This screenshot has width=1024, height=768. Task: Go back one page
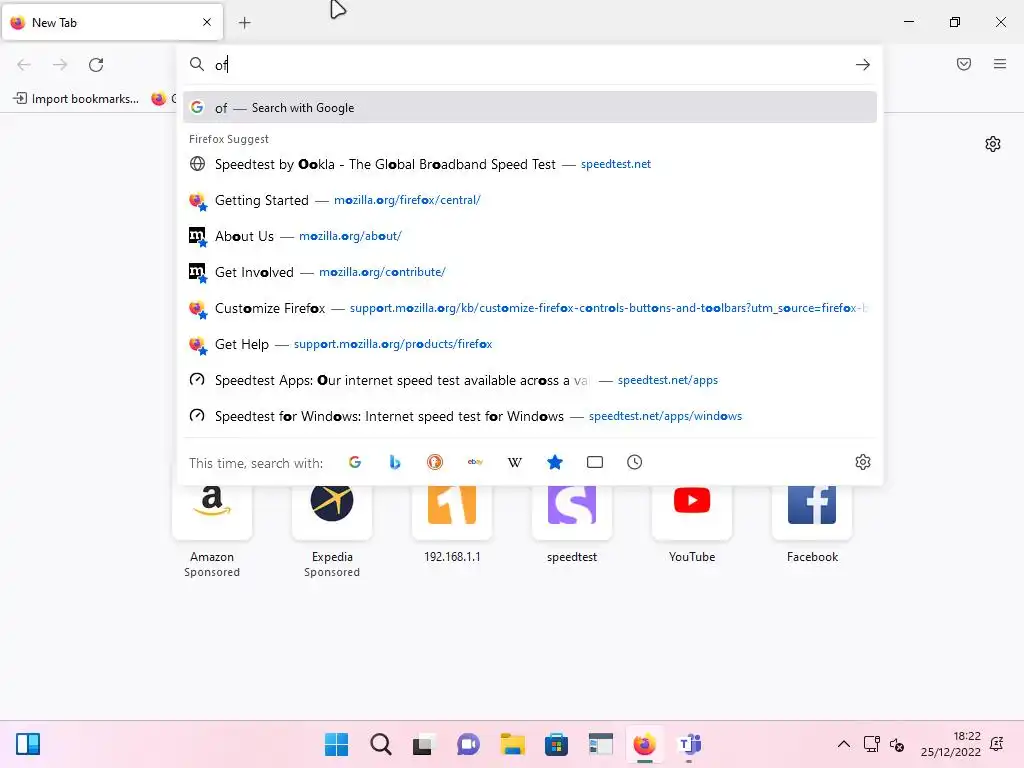tap(24, 65)
